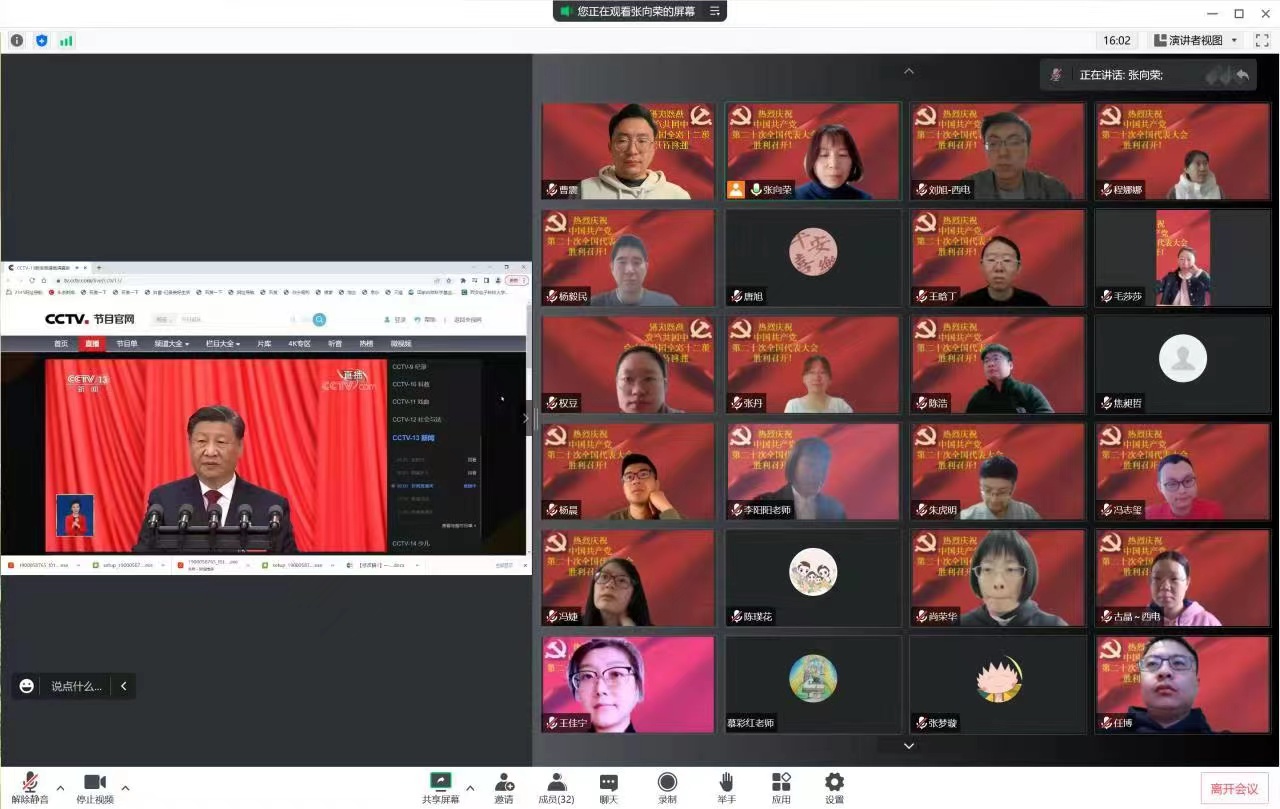The image size is (1280, 809).
Task: Expand the arrow next to 共享屏幕
Action: coord(470,787)
